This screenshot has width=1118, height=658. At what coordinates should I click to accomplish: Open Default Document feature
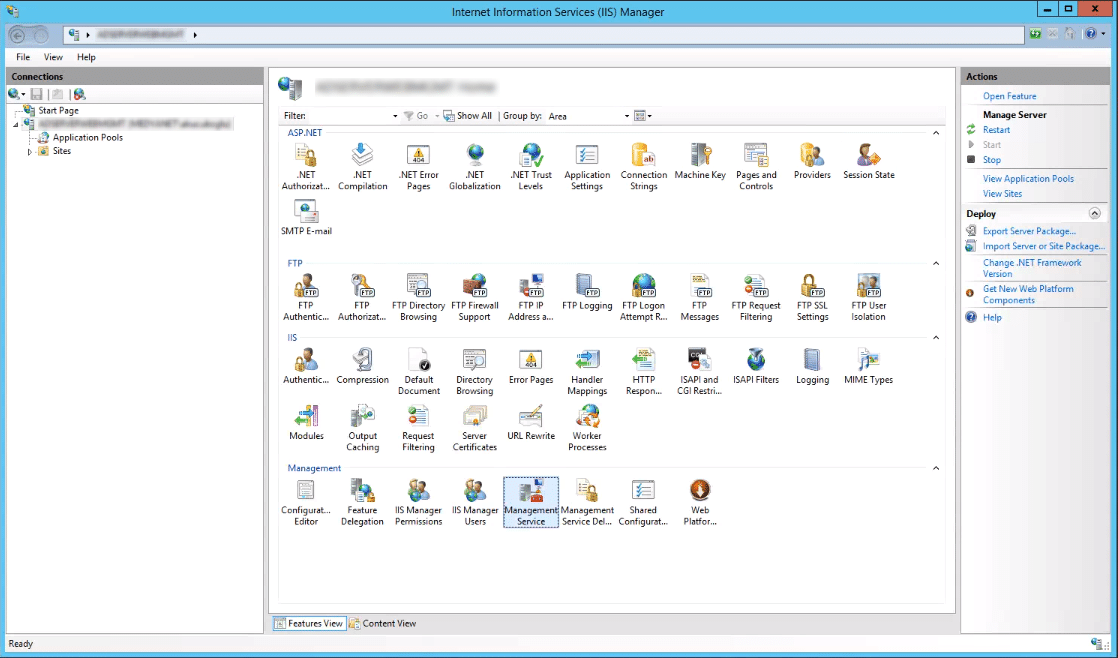pos(419,372)
